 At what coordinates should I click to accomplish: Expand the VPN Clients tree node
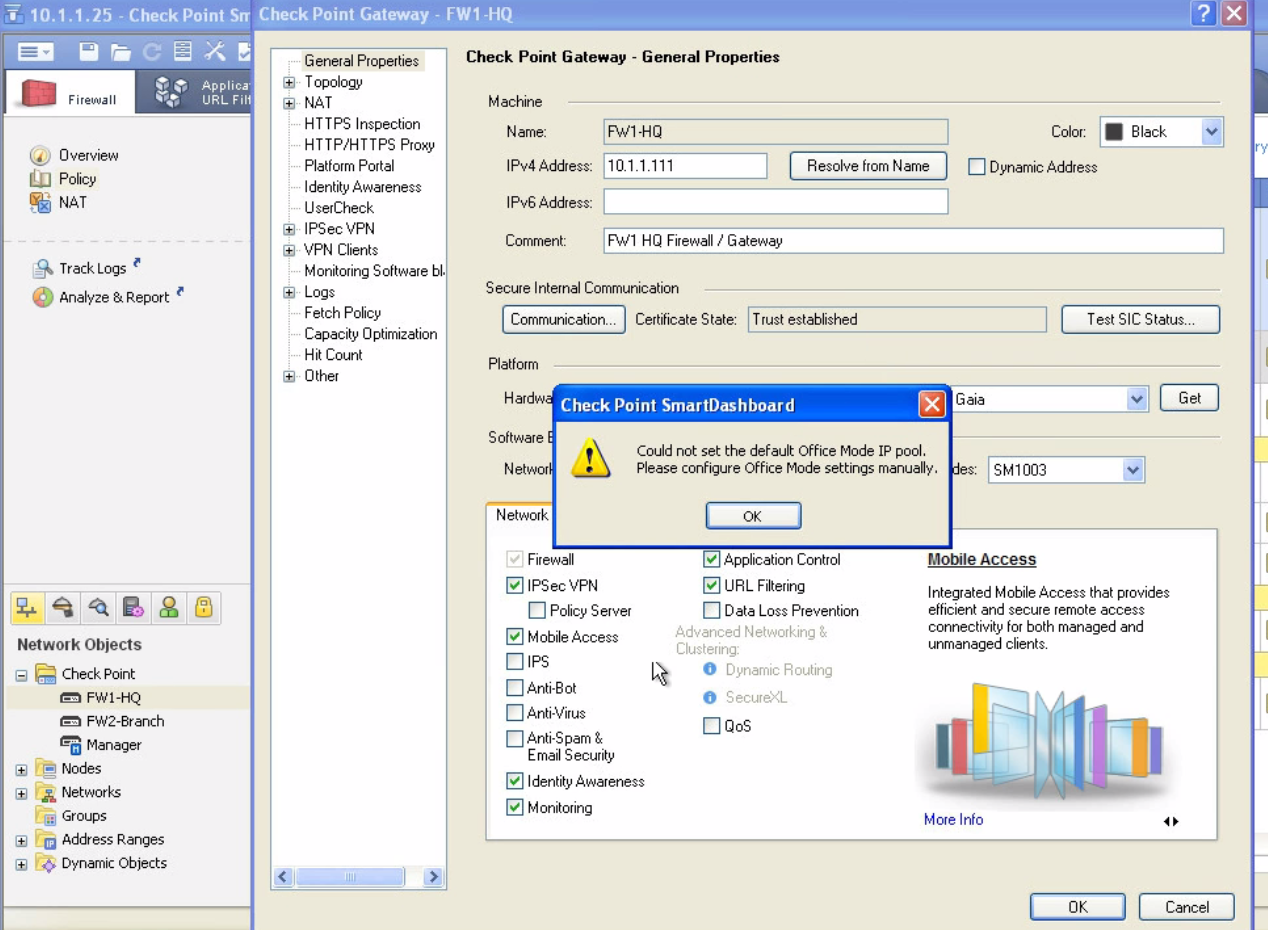[x=289, y=251]
